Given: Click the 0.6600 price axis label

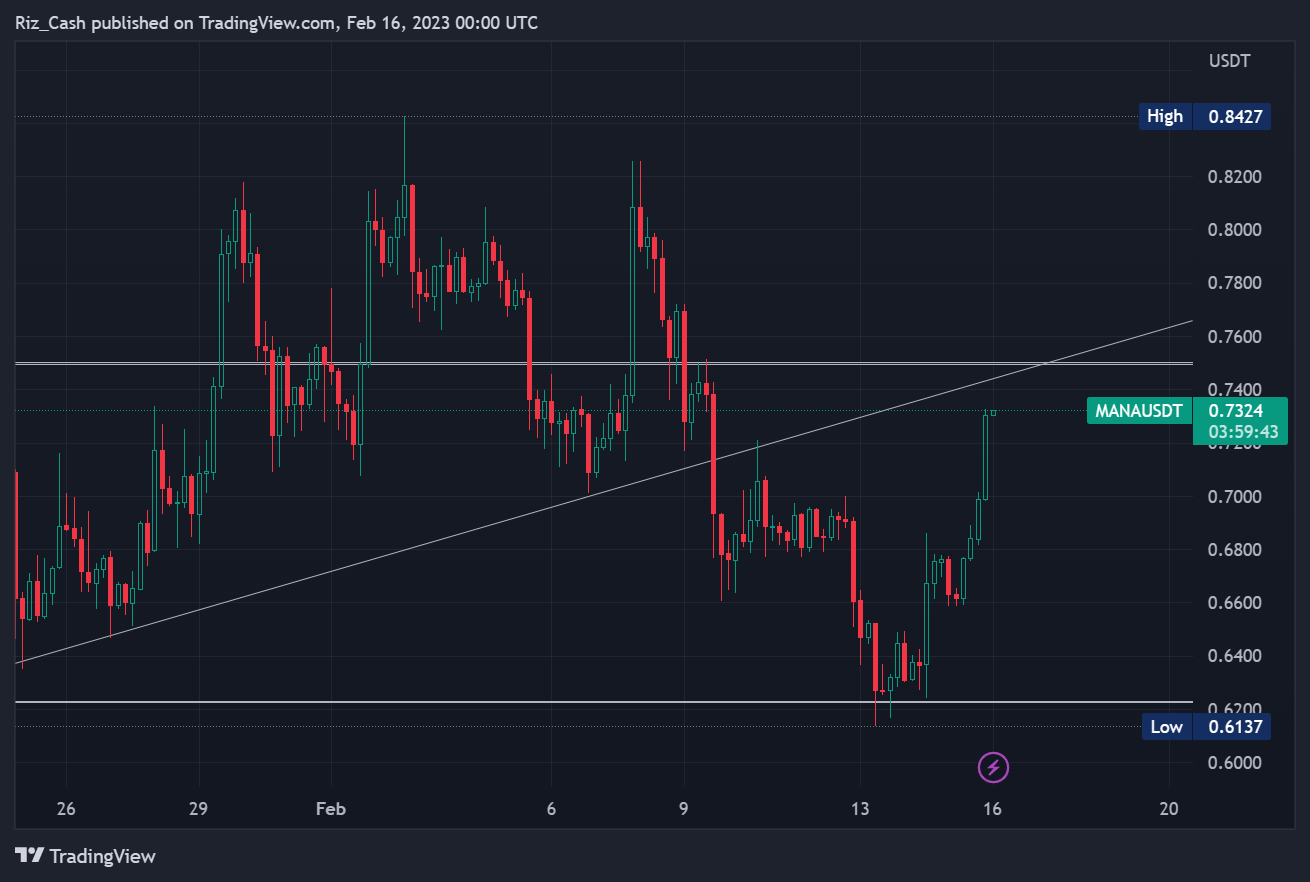Looking at the screenshot, I should point(1234,603).
